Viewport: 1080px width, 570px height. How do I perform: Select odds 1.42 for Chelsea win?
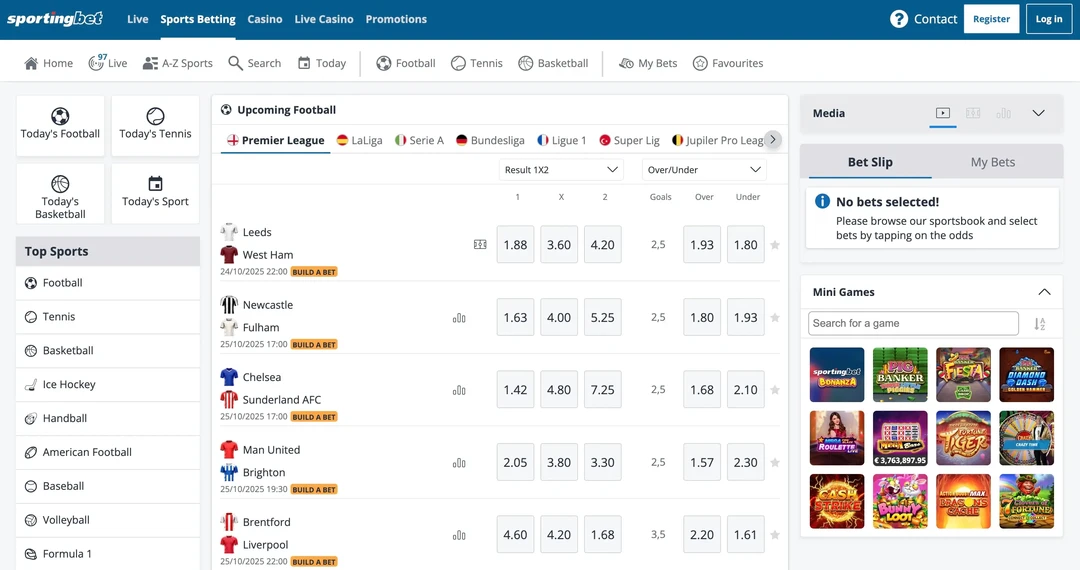pos(515,390)
